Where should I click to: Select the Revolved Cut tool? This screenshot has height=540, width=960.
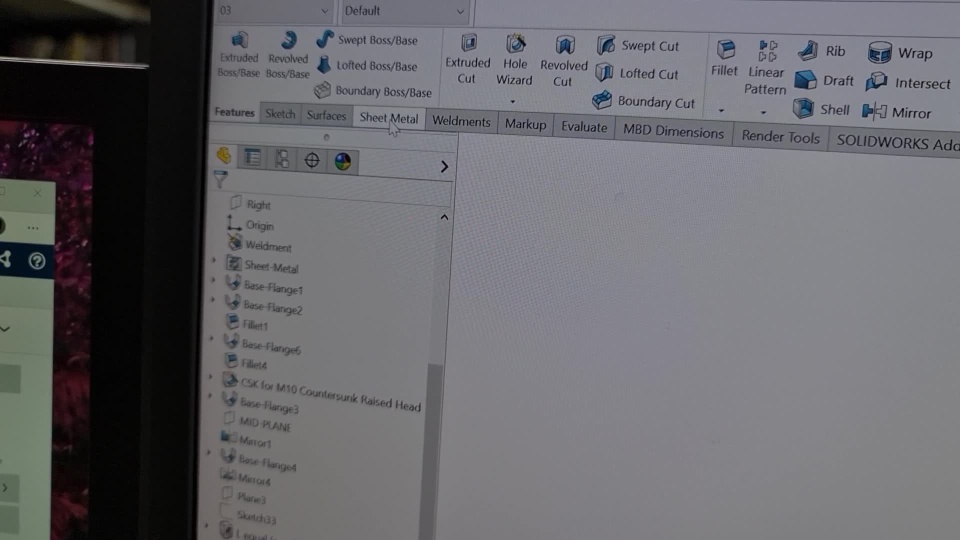pos(563,62)
